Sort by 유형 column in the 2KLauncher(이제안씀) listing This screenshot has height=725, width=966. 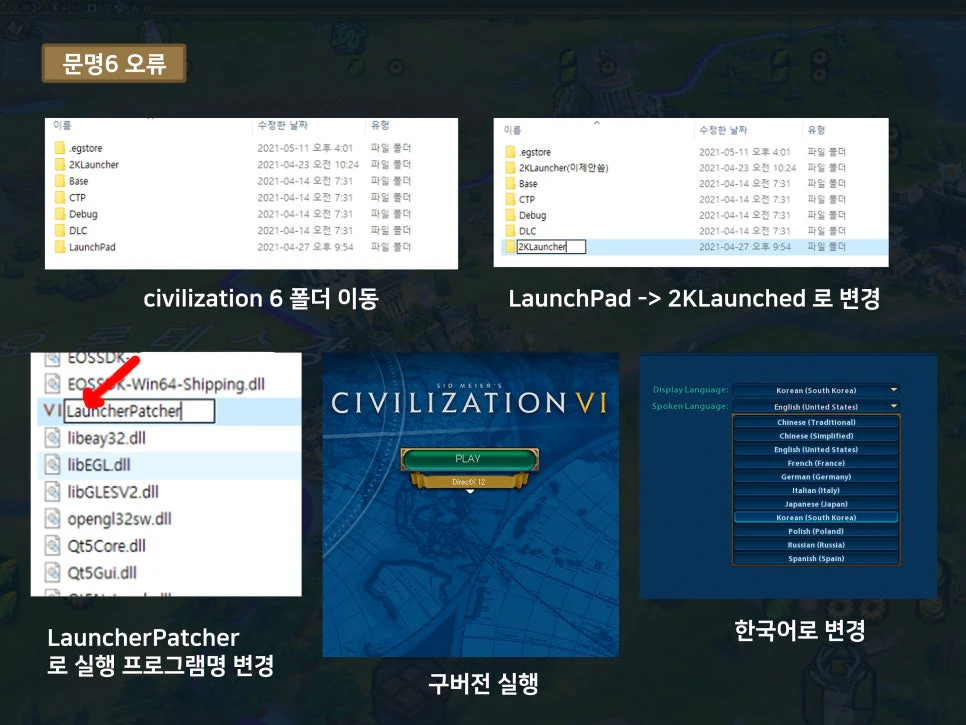(x=816, y=130)
